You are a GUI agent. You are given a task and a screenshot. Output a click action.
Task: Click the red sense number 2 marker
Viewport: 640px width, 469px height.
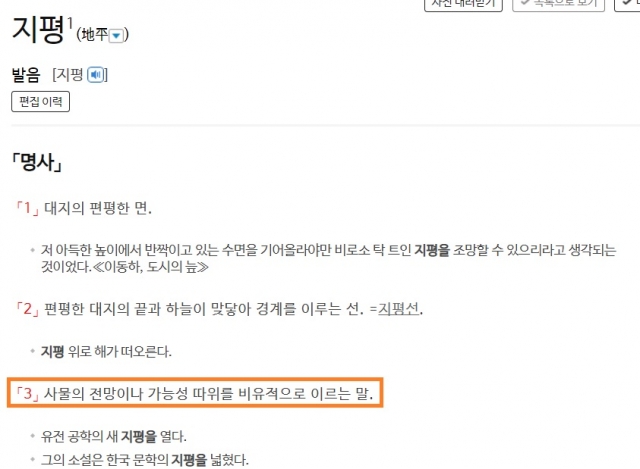[x=27, y=309]
